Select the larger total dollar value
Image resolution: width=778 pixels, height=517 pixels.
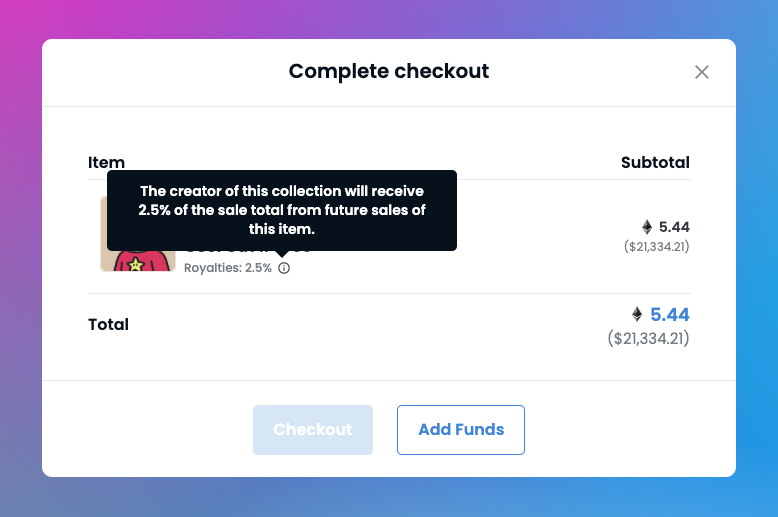pos(648,339)
